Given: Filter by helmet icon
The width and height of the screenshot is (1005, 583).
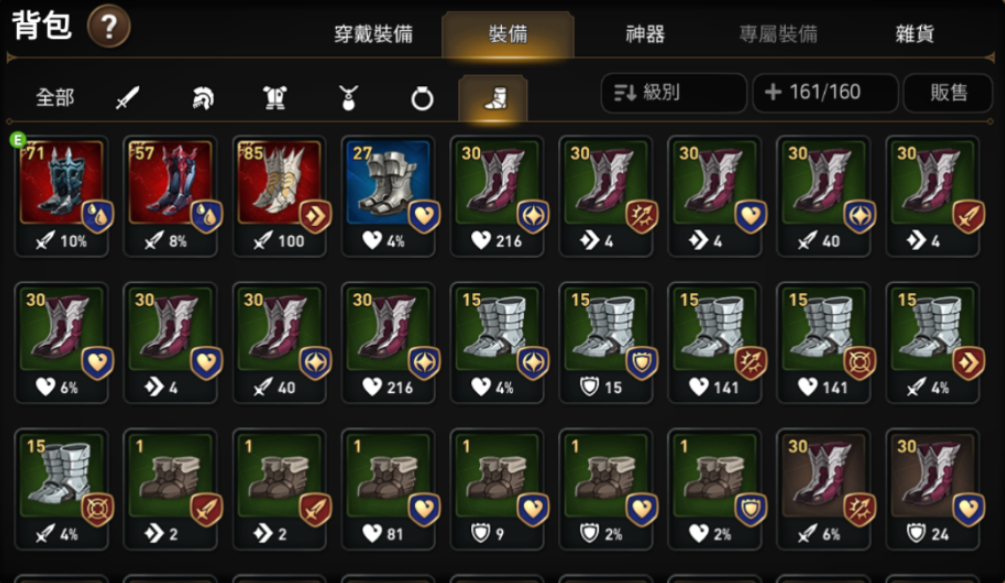Looking at the screenshot, I should [x=203, y=98].
